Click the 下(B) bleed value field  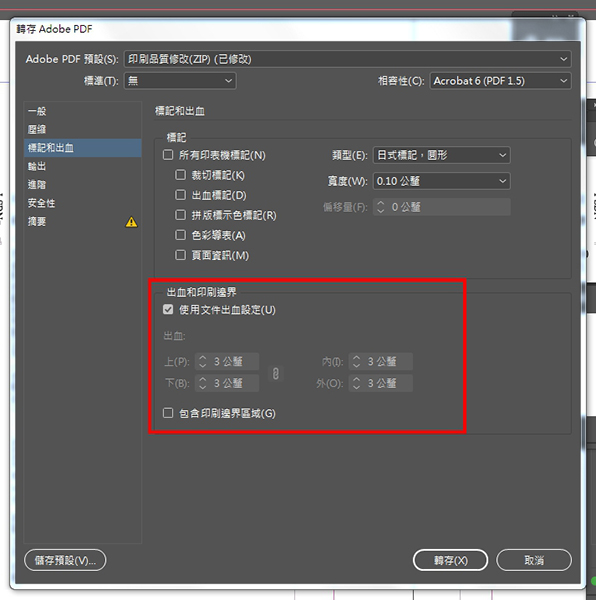coord(227,383)
